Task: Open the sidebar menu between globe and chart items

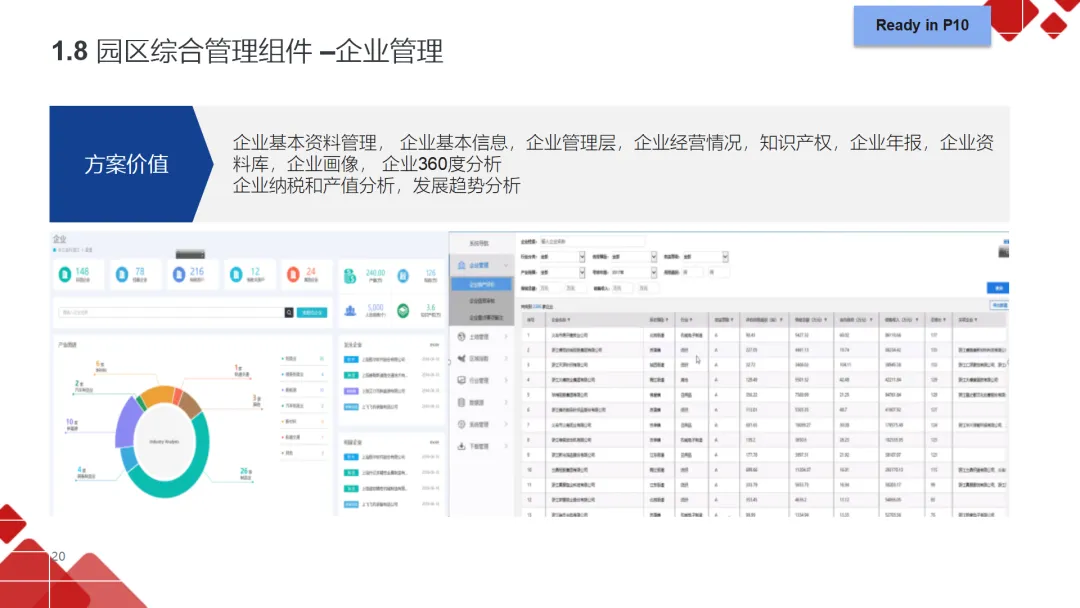Action: coord(482,359)
